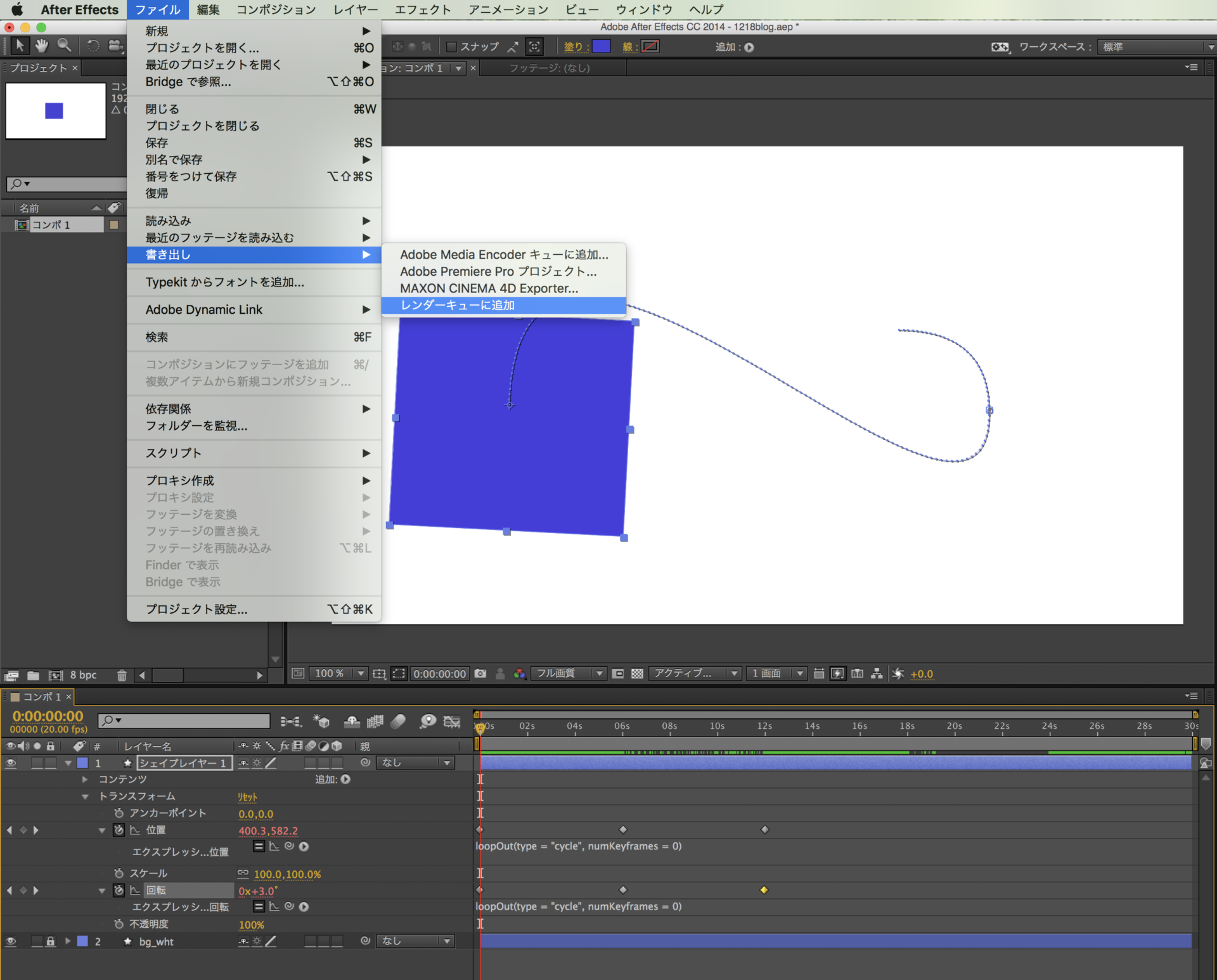
Task: Click the brainstorm lightbulb icon
Action: point(428,721)
